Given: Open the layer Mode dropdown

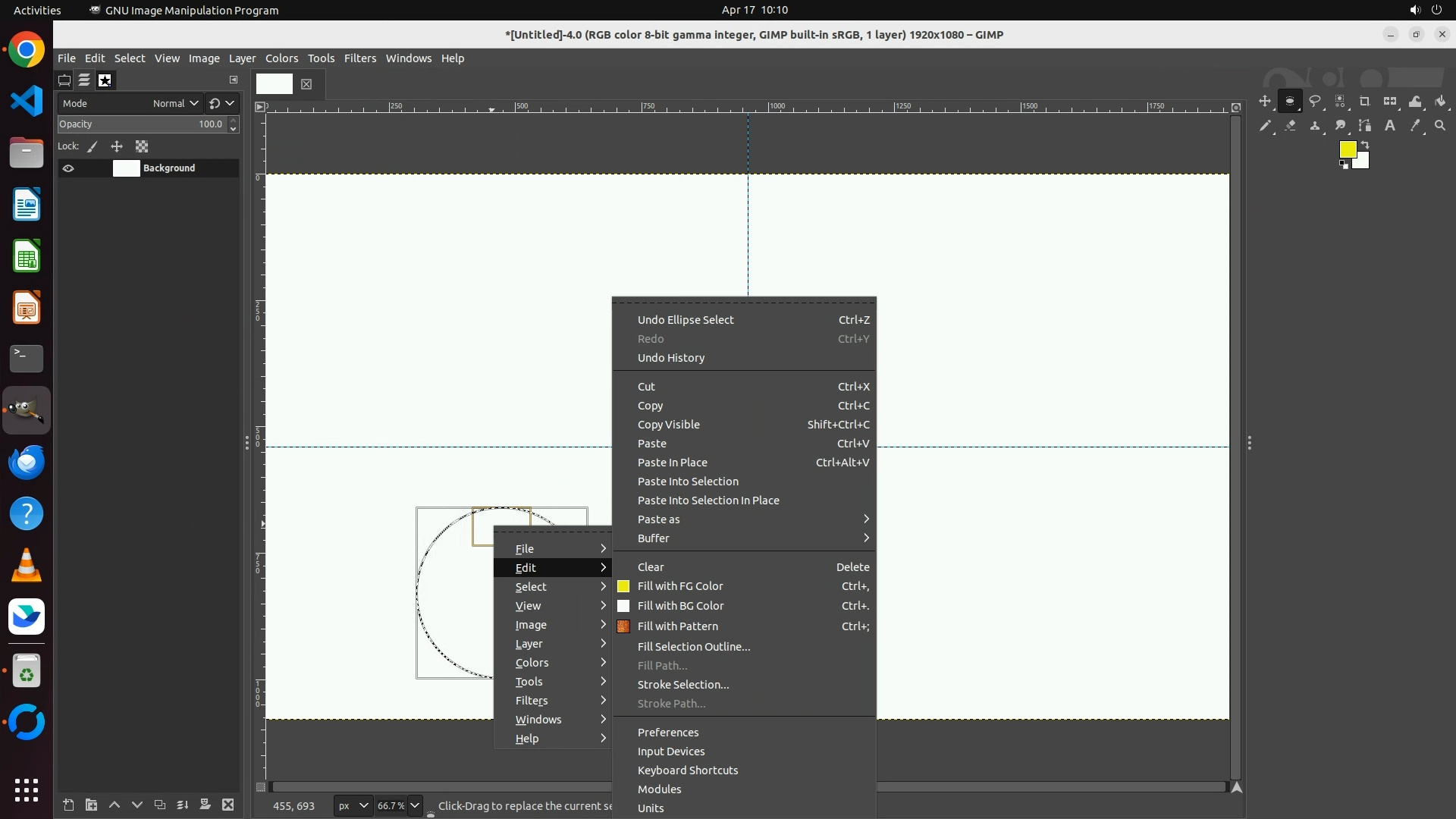Looking at the screenshot, I should 174,103.
